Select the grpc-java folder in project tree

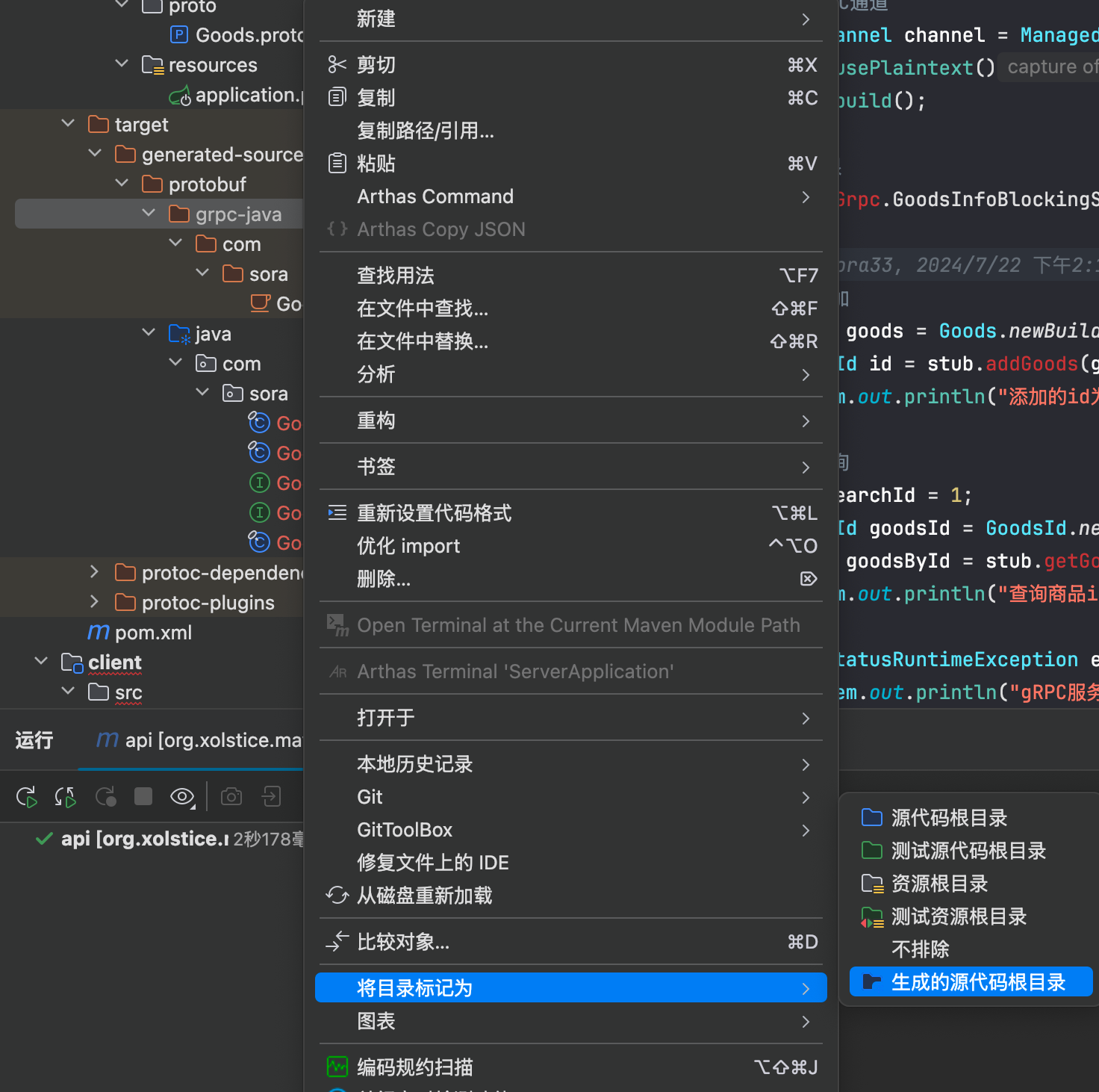[238, 214]
